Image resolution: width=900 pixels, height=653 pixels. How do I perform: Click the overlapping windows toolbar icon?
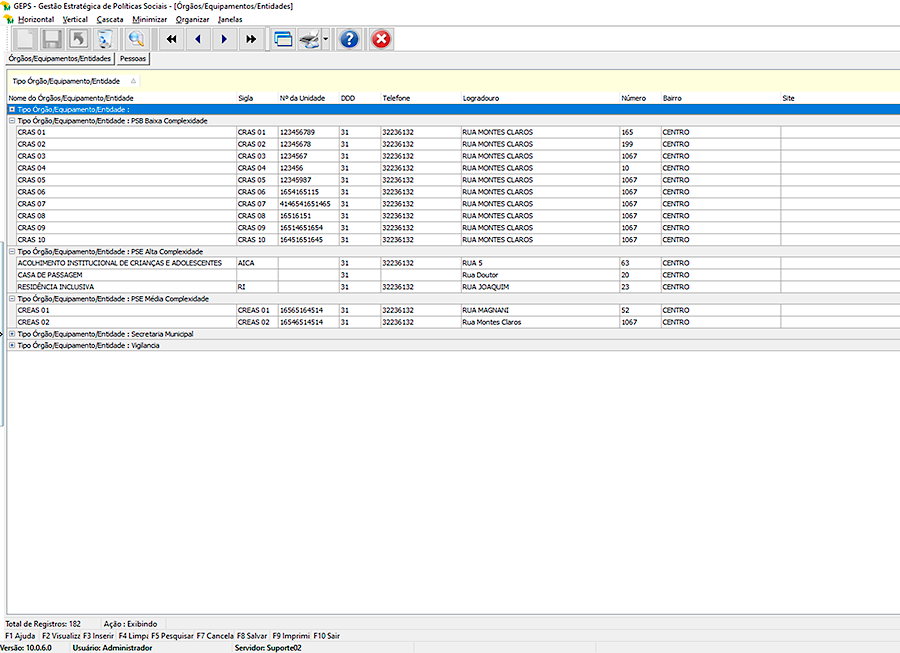point(283,39)
